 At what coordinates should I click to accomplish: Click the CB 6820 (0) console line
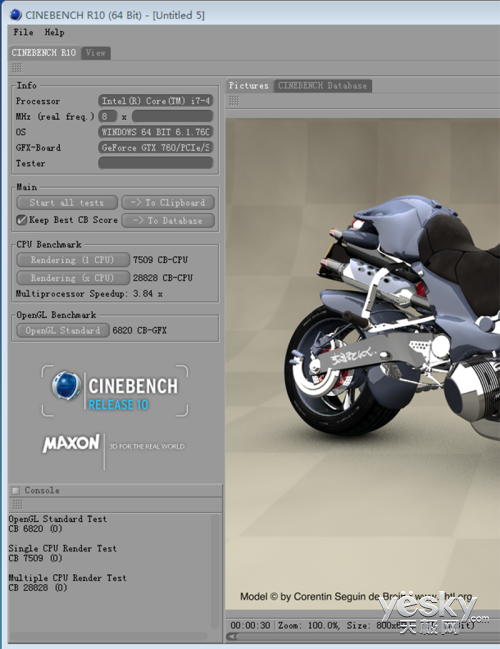pyautogui.click(x=35, y=529)
